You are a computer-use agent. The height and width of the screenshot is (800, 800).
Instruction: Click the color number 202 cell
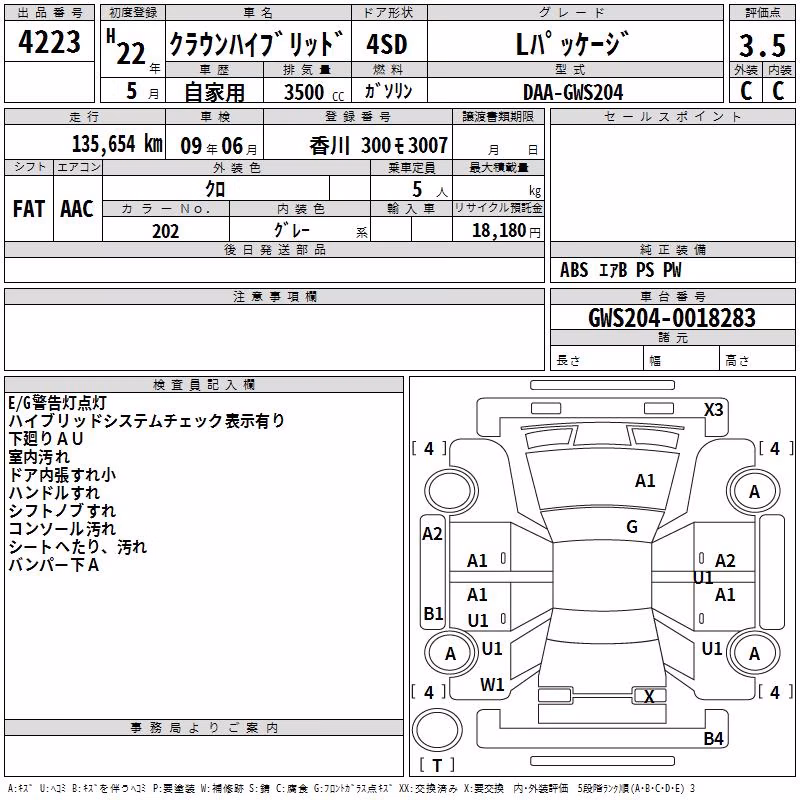click(166, 231)
